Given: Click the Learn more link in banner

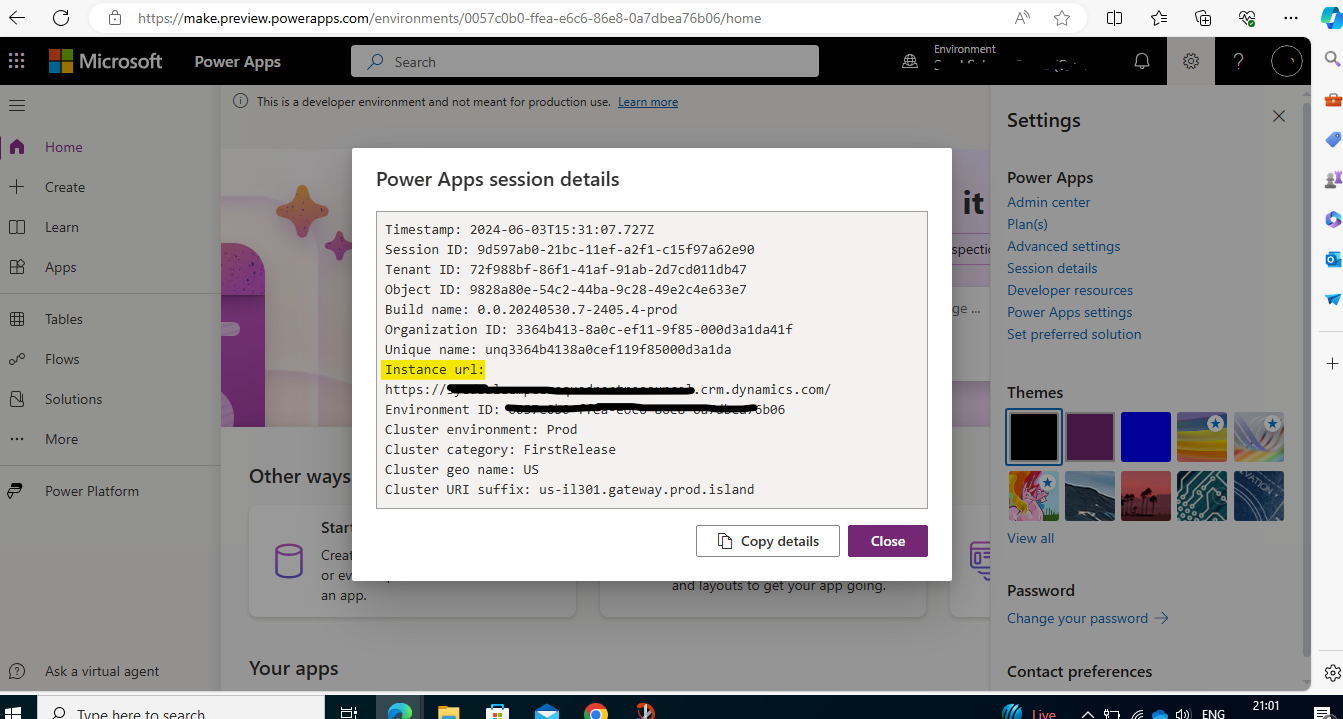Looking at the screenshot, I should (648, 102).
